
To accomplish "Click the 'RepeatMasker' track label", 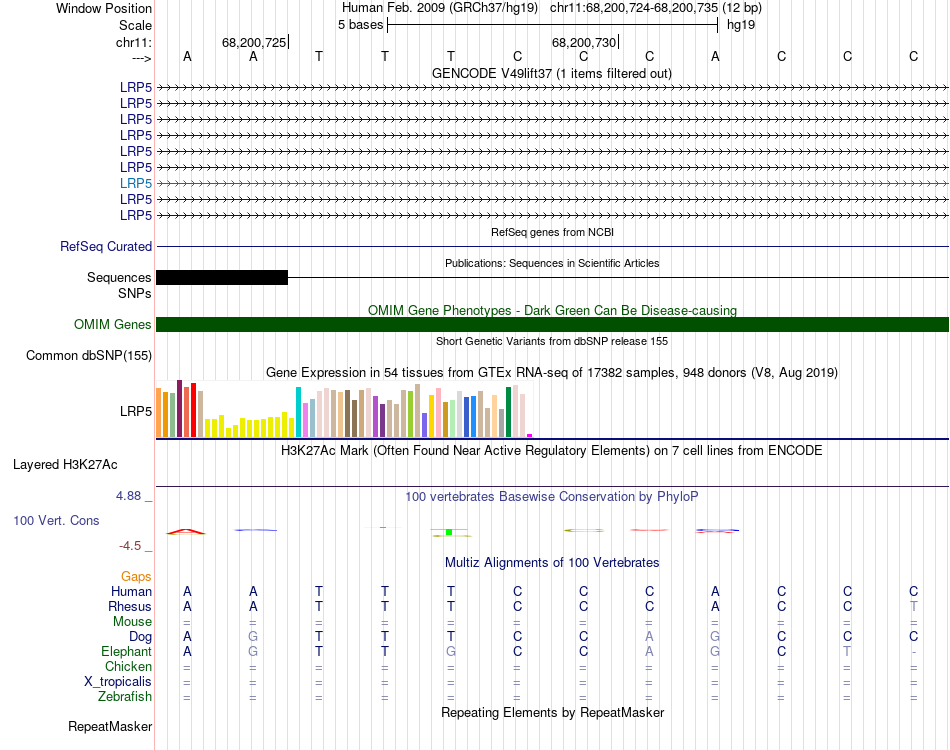I will point(110,726).
